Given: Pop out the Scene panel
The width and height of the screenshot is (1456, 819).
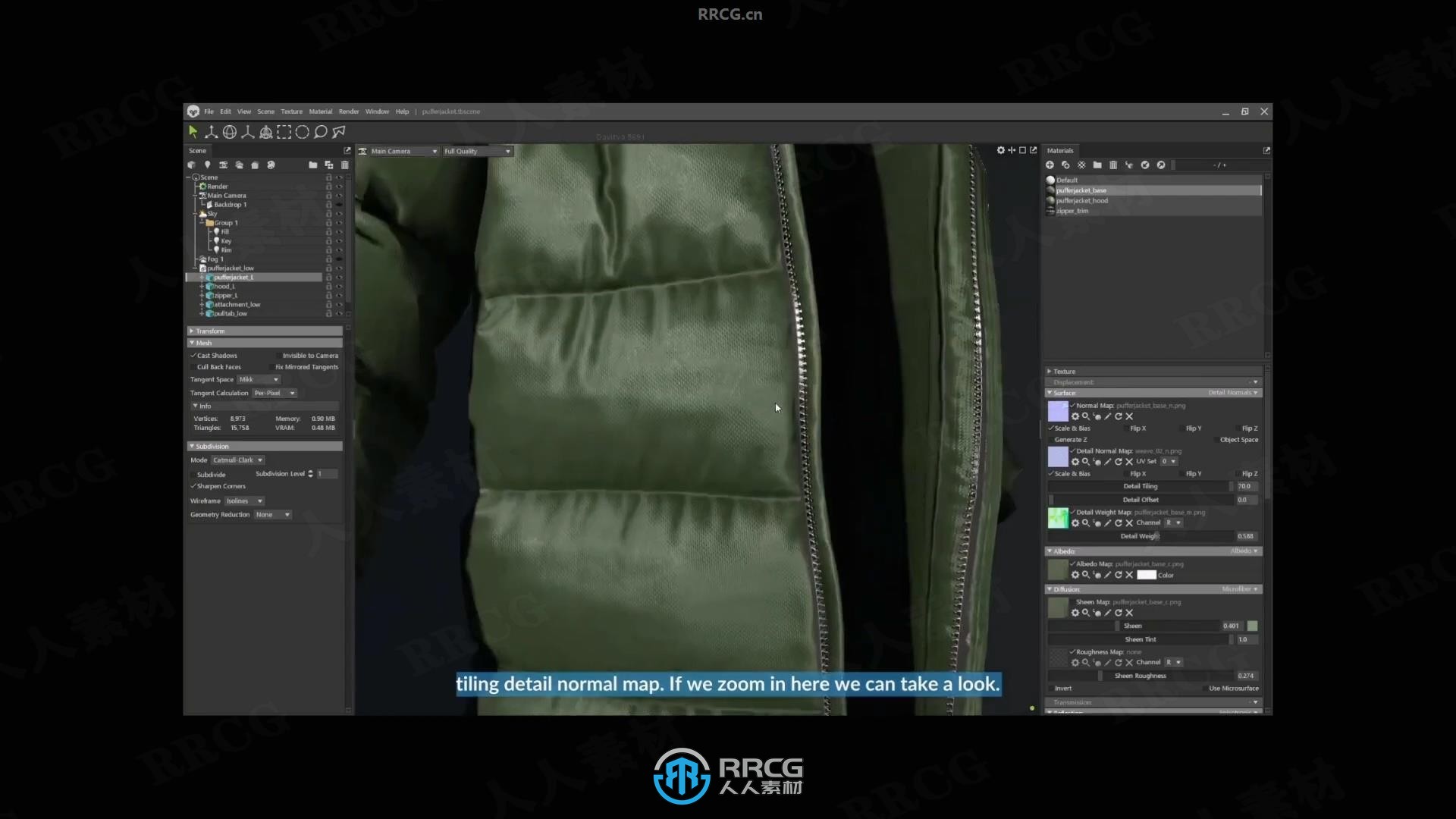Looking at the screenshot, I should click(x=347, y=150).
